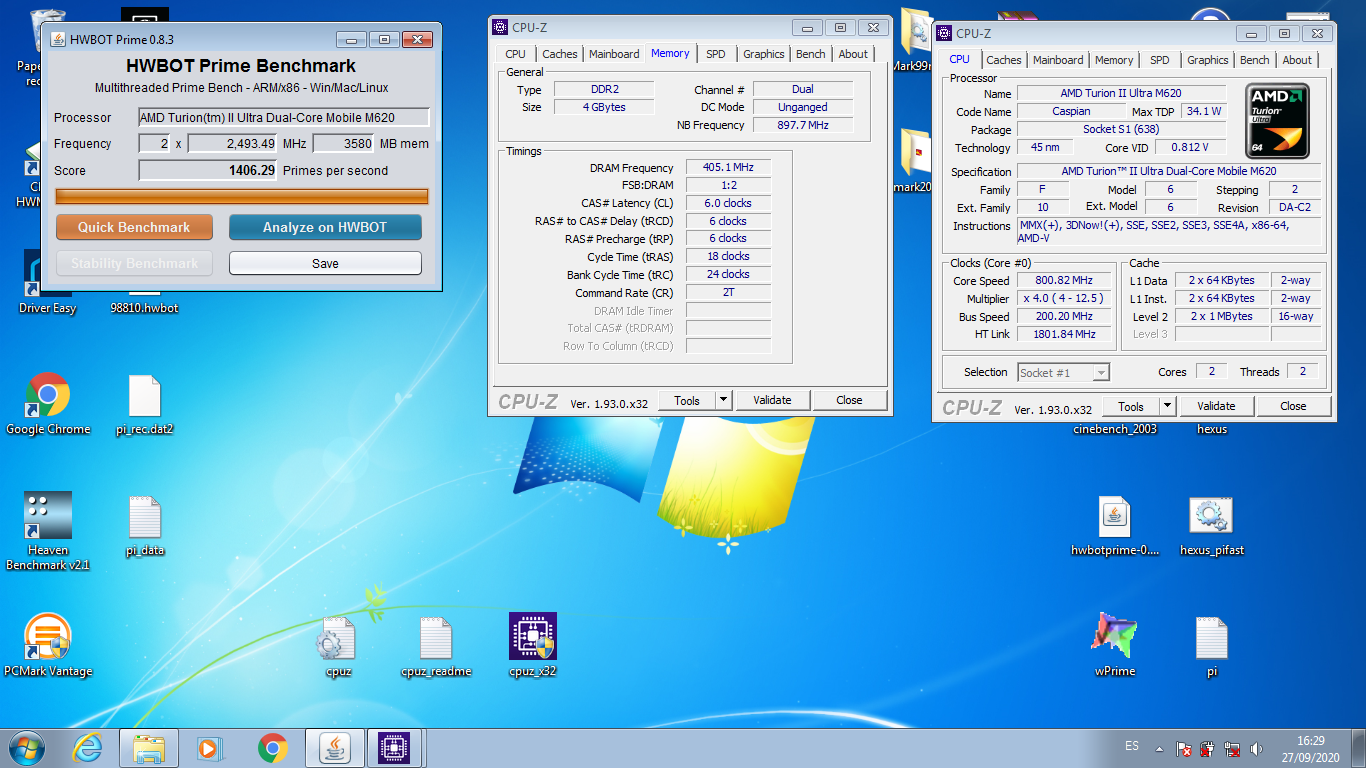Switch to Memory tab in right CPU-Z window
The height and width of the screenshot is (768, 1366).
[x=1114, y=60]
